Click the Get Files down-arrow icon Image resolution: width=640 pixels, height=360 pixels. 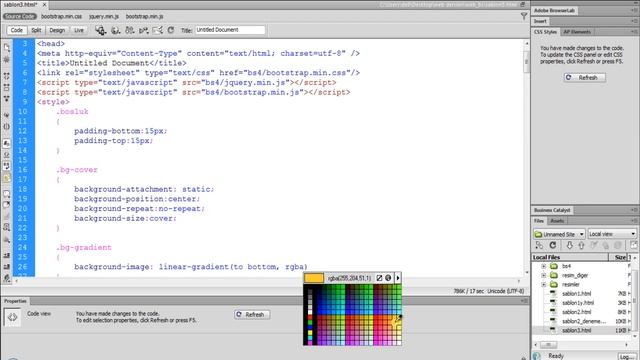[569, 245]
